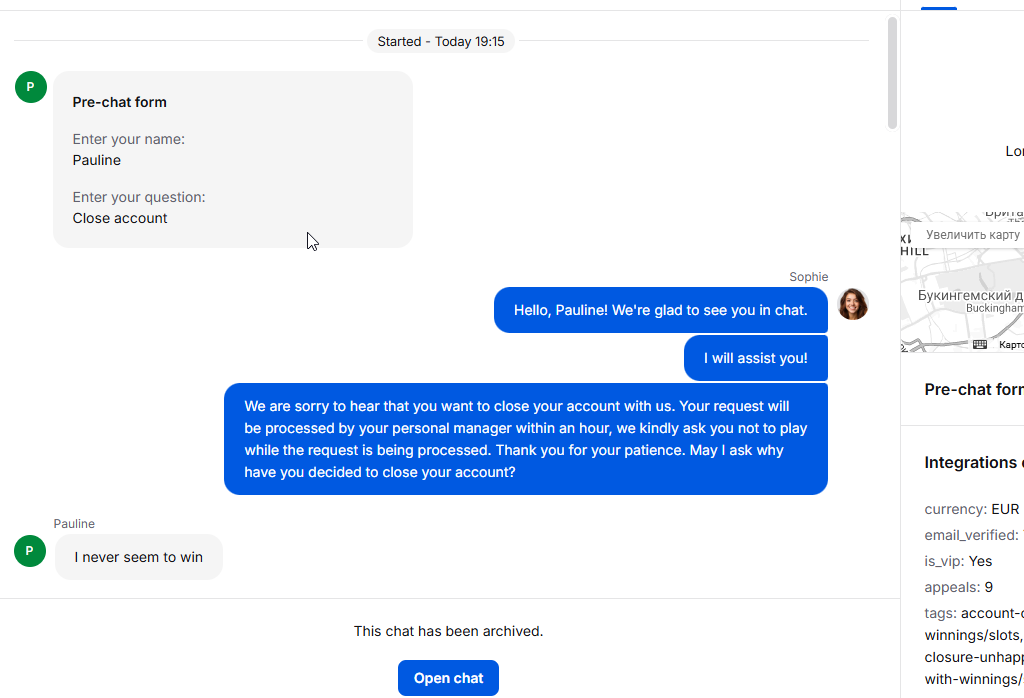Image resolution: width=1024 pixels, height=698 pixels.
Task: Click the chat scrollbar thumb
Action: pos(892,73)
